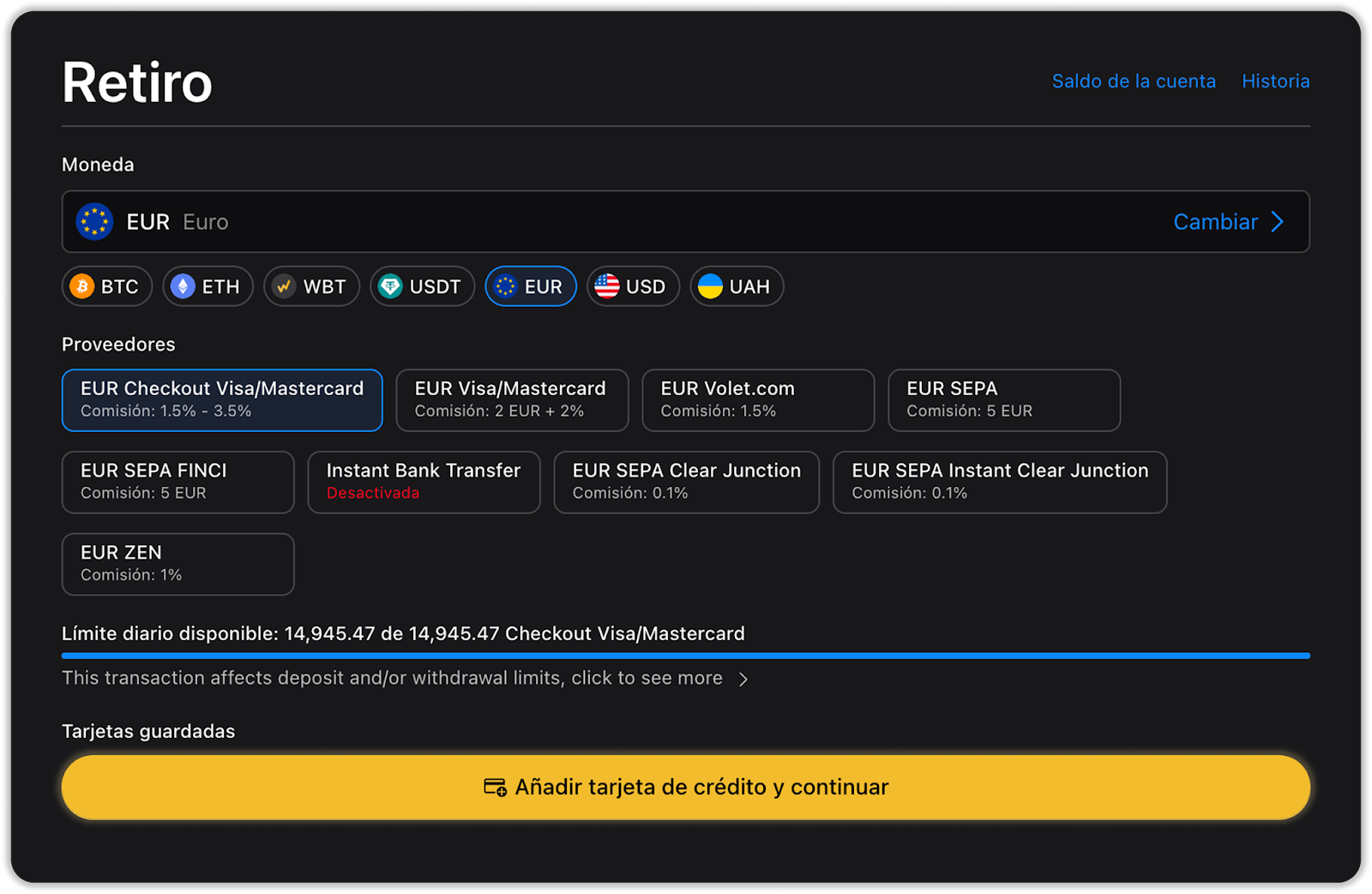Select the BTC Bitcoin coin icon

[x=82, y=286]
